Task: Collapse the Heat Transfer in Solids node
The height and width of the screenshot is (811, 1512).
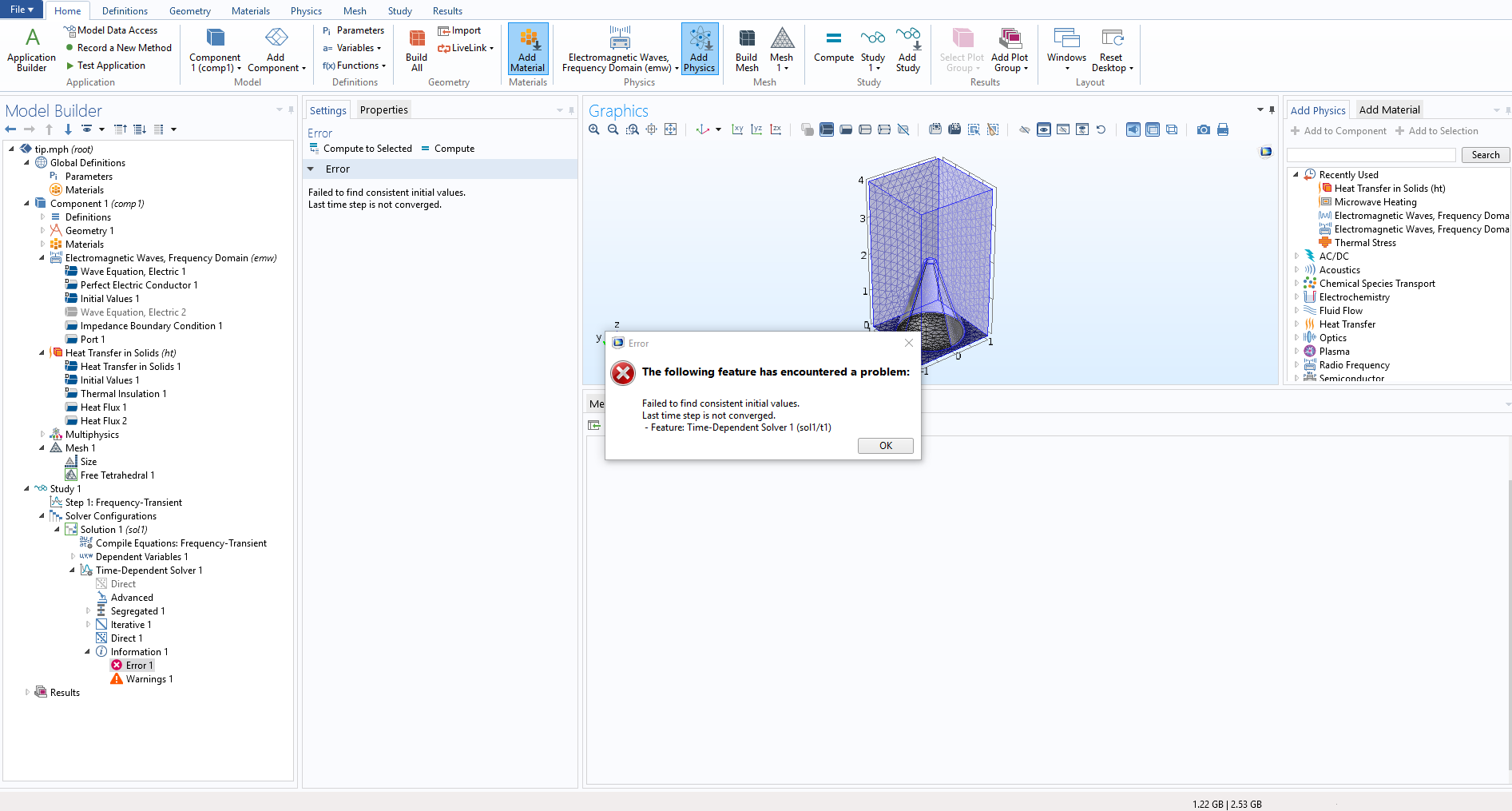Action: pyautogui.click(x=42, y=352)
